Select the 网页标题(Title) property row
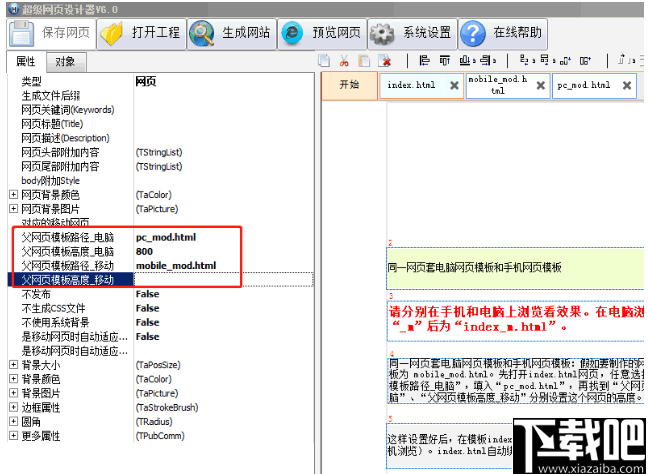The height and width of the screenshot is (474, 648). tap(160, 124)
